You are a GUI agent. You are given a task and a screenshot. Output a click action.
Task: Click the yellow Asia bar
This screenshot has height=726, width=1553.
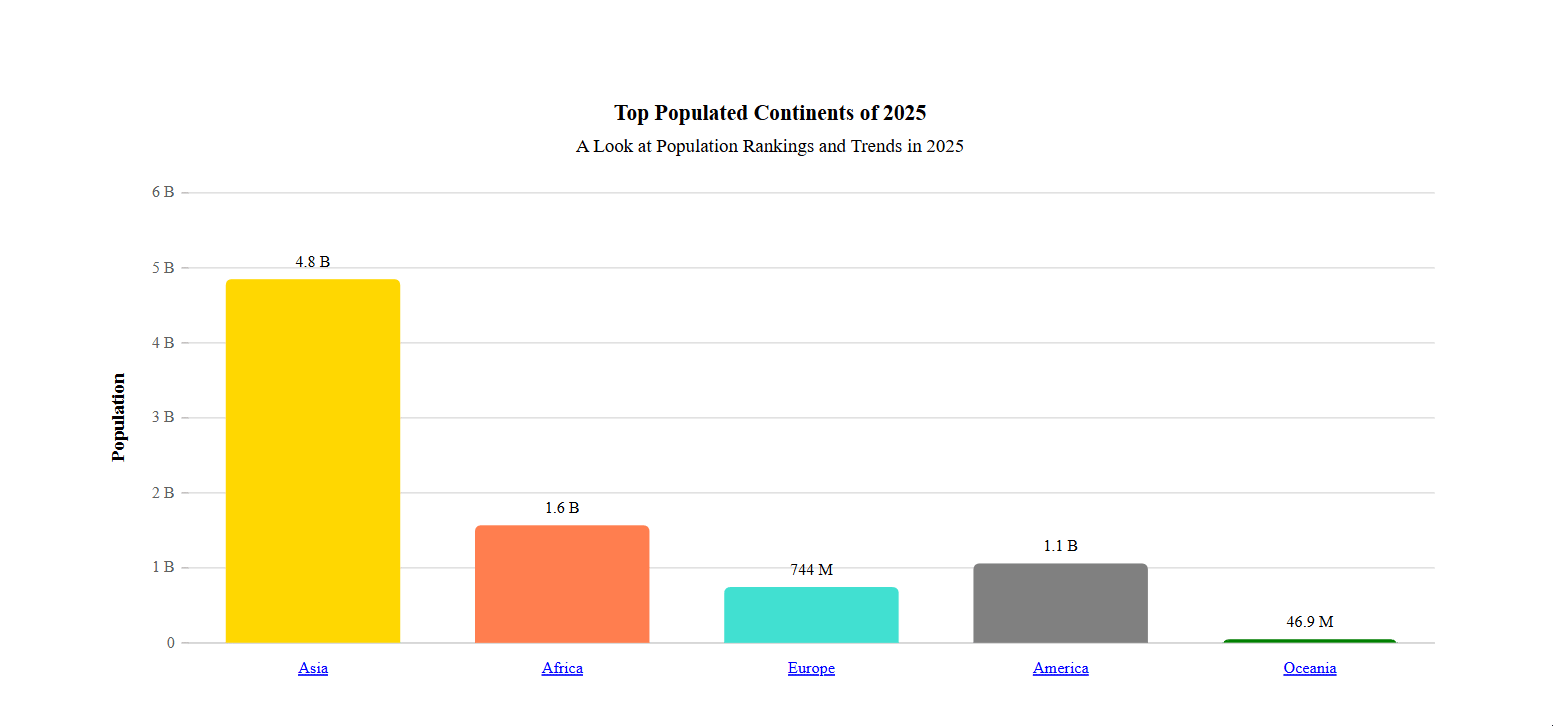(313, 460)
